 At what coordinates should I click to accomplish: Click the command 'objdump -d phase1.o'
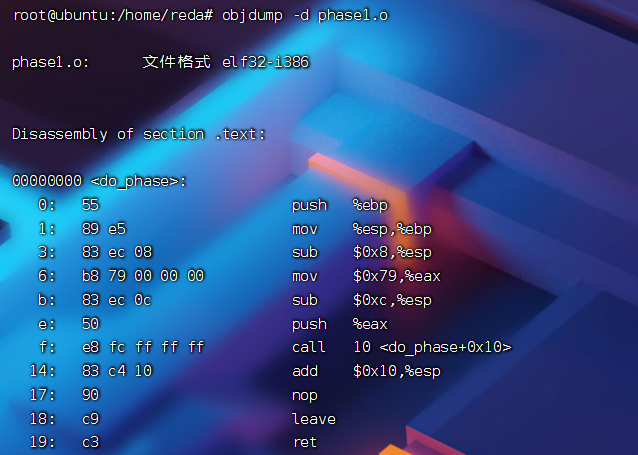[x=305, y=15]
